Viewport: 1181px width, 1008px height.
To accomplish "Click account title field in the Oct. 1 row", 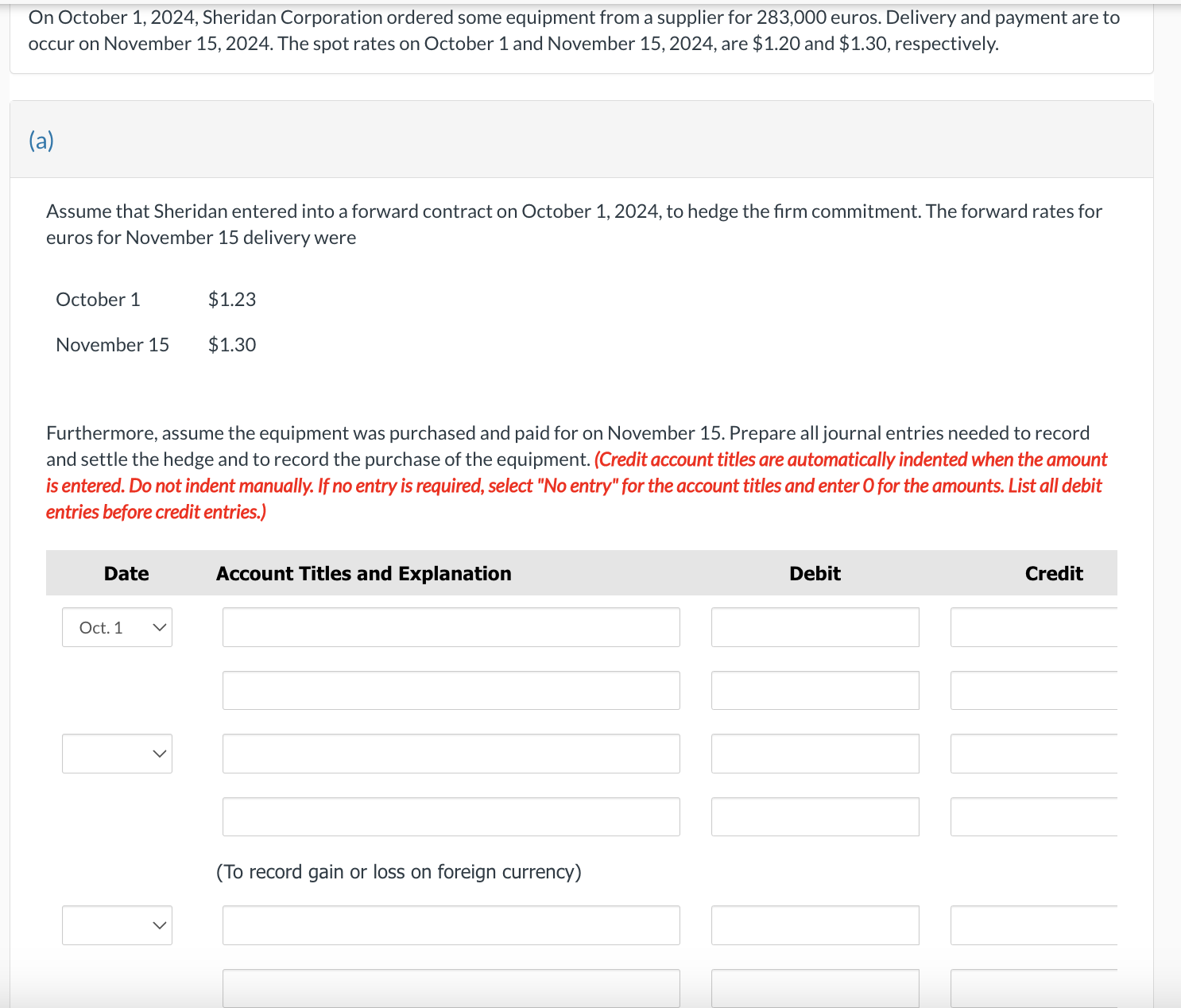I will 451,627.
